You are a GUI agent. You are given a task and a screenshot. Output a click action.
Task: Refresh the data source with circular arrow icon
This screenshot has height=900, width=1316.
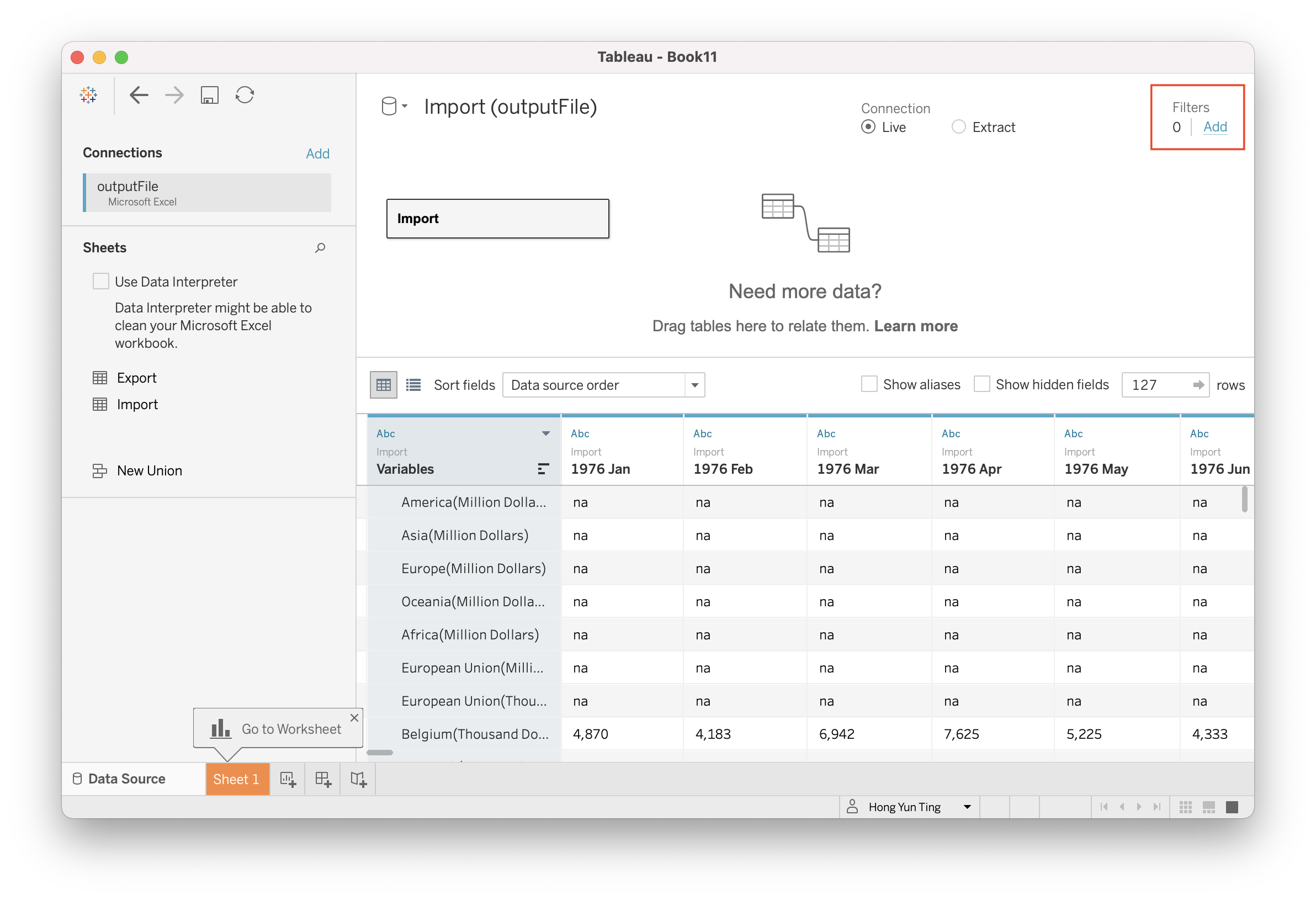coord(245,95)
